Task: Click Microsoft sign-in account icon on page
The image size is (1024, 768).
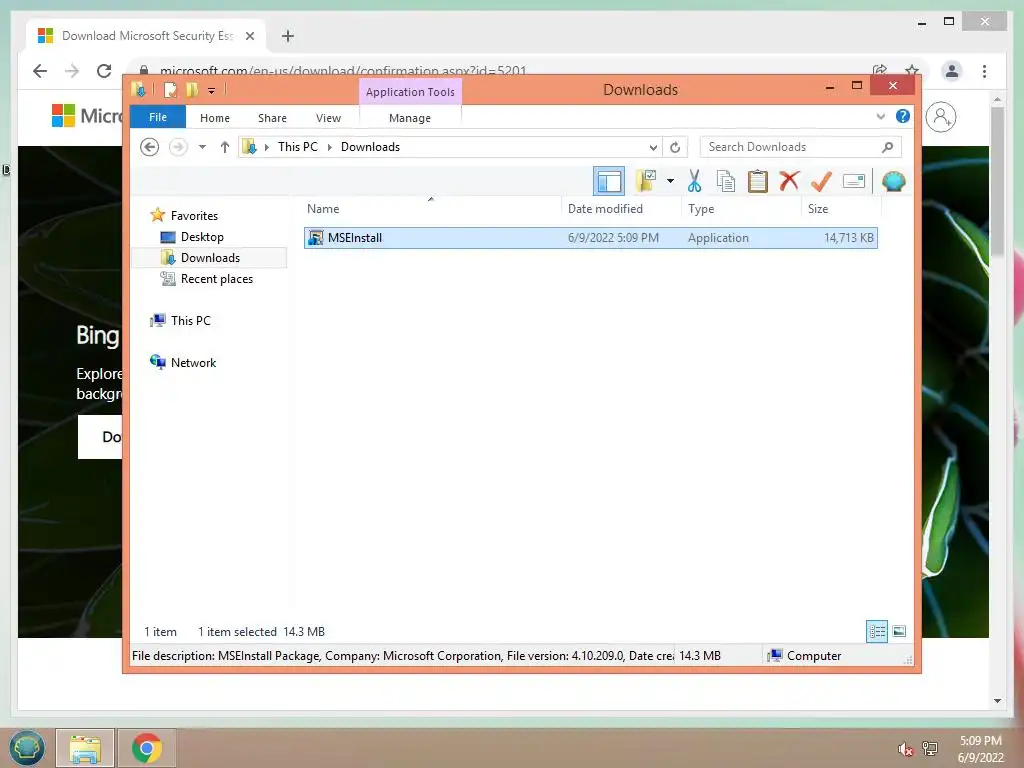Action: [x=940, y=117]
